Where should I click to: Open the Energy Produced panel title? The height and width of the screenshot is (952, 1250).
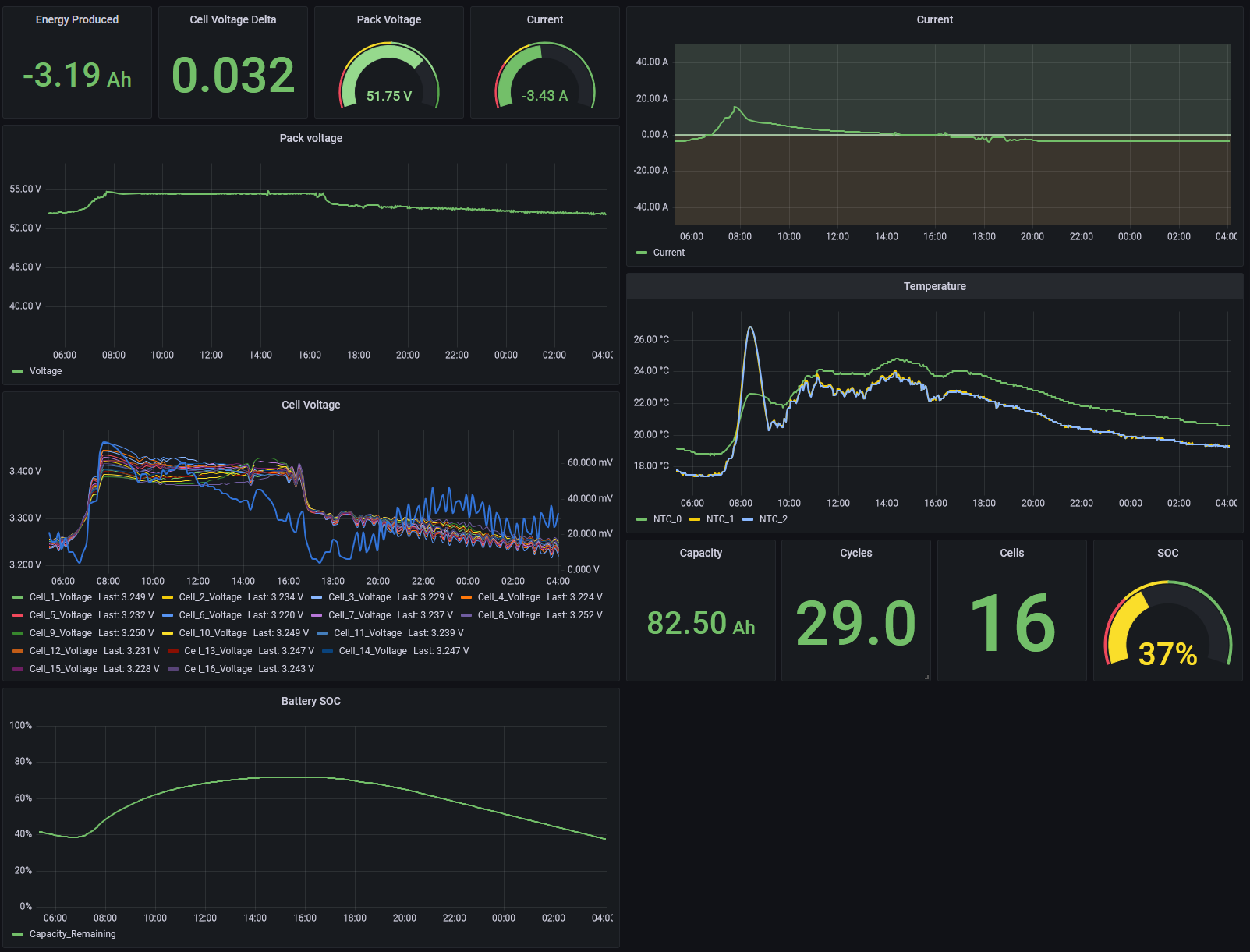coord(77,19)
